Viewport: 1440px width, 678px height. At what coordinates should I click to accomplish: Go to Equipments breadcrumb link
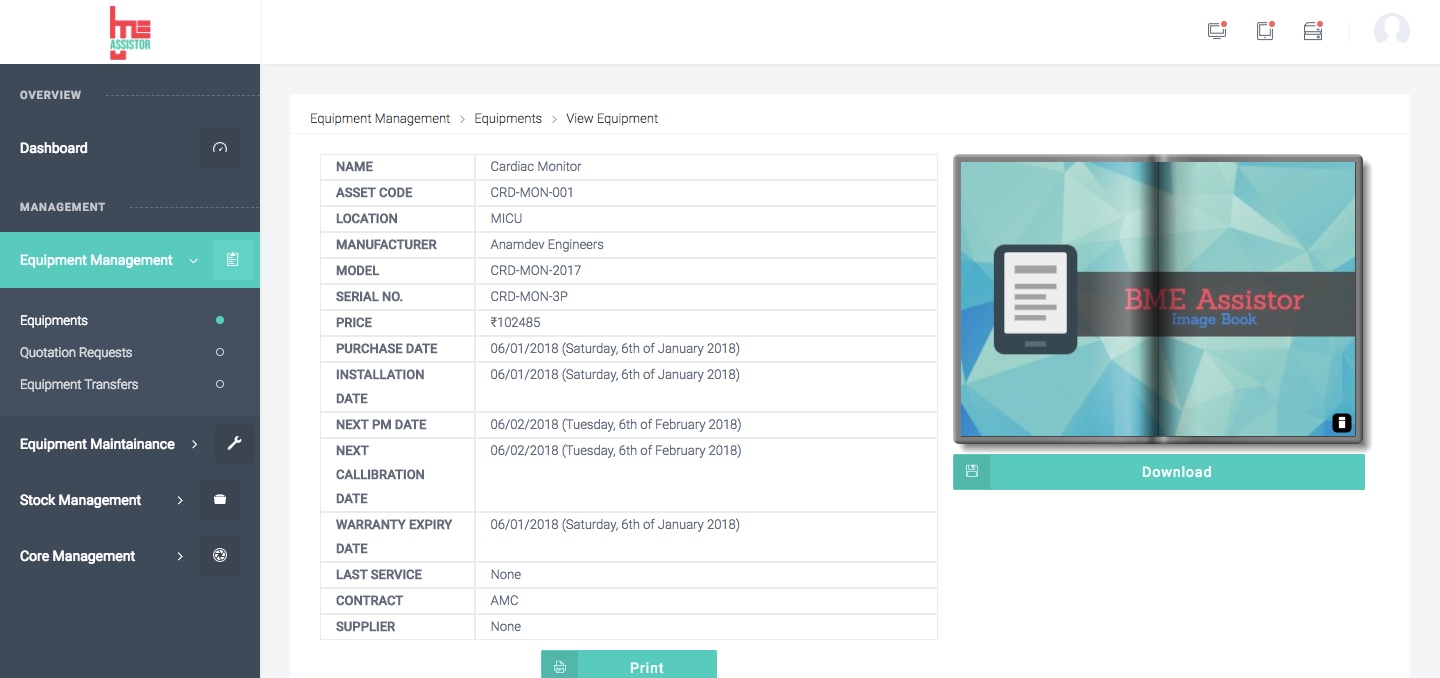pyautogui.click(x=508, y=118)
